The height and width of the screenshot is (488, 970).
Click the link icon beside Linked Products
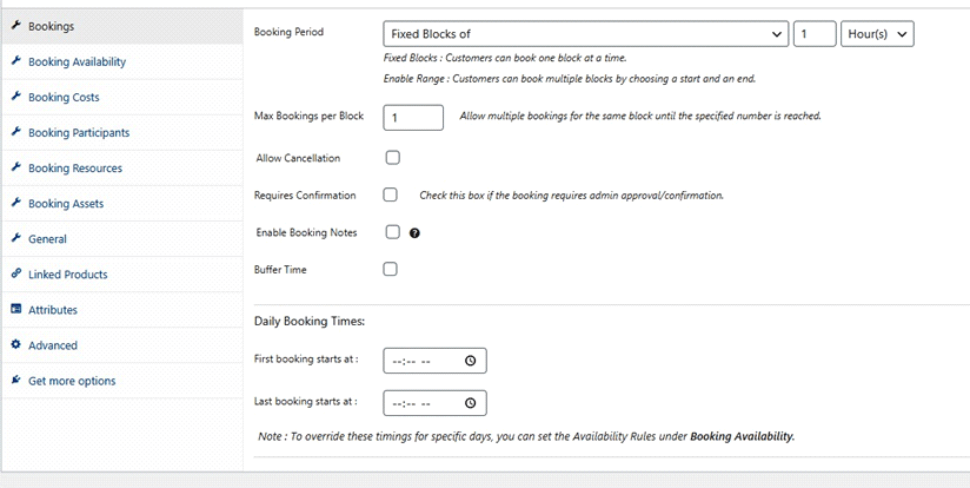(x=16, y=274)
